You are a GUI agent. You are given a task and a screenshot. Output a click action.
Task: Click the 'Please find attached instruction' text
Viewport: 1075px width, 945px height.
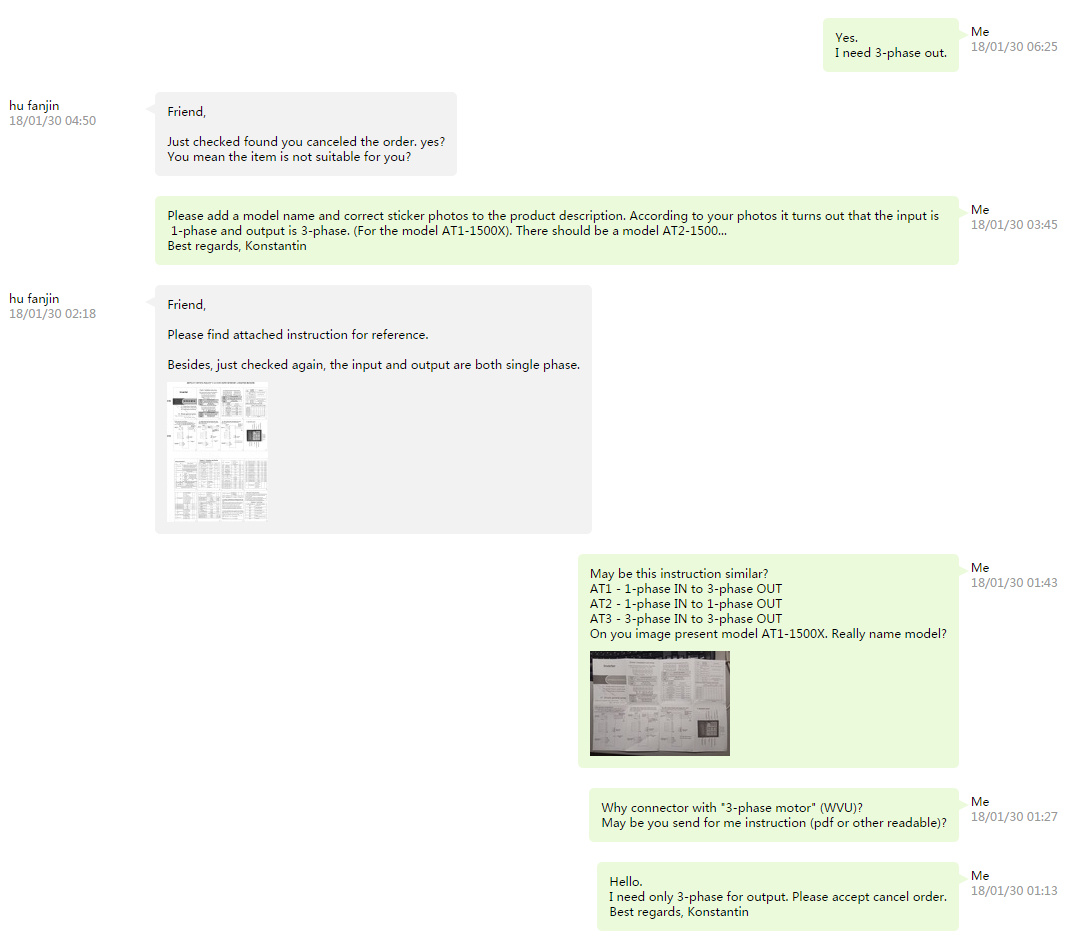point(298,335)
